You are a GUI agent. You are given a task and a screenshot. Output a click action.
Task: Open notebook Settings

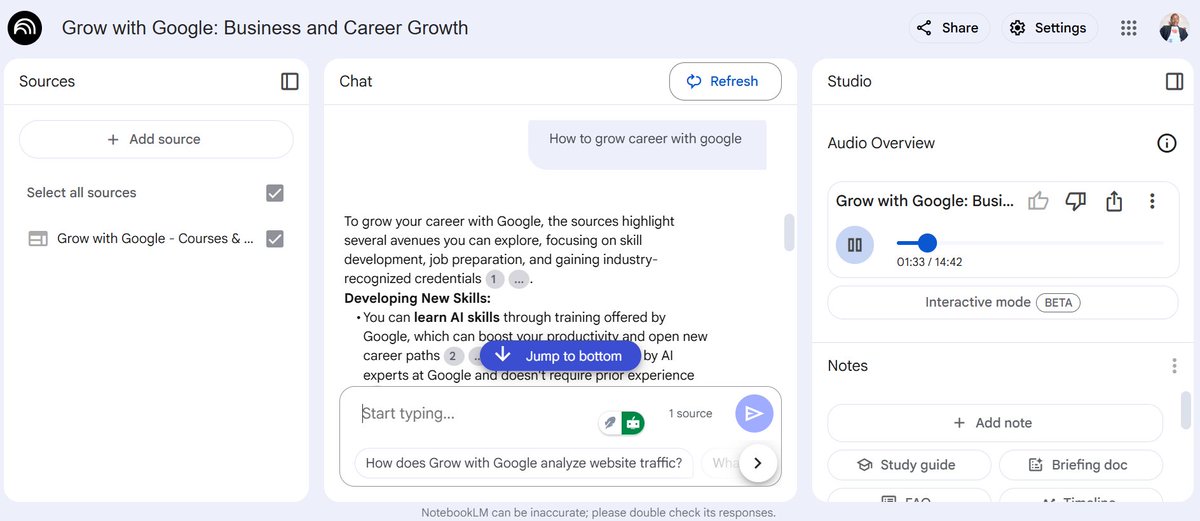tap(1049, 28)
